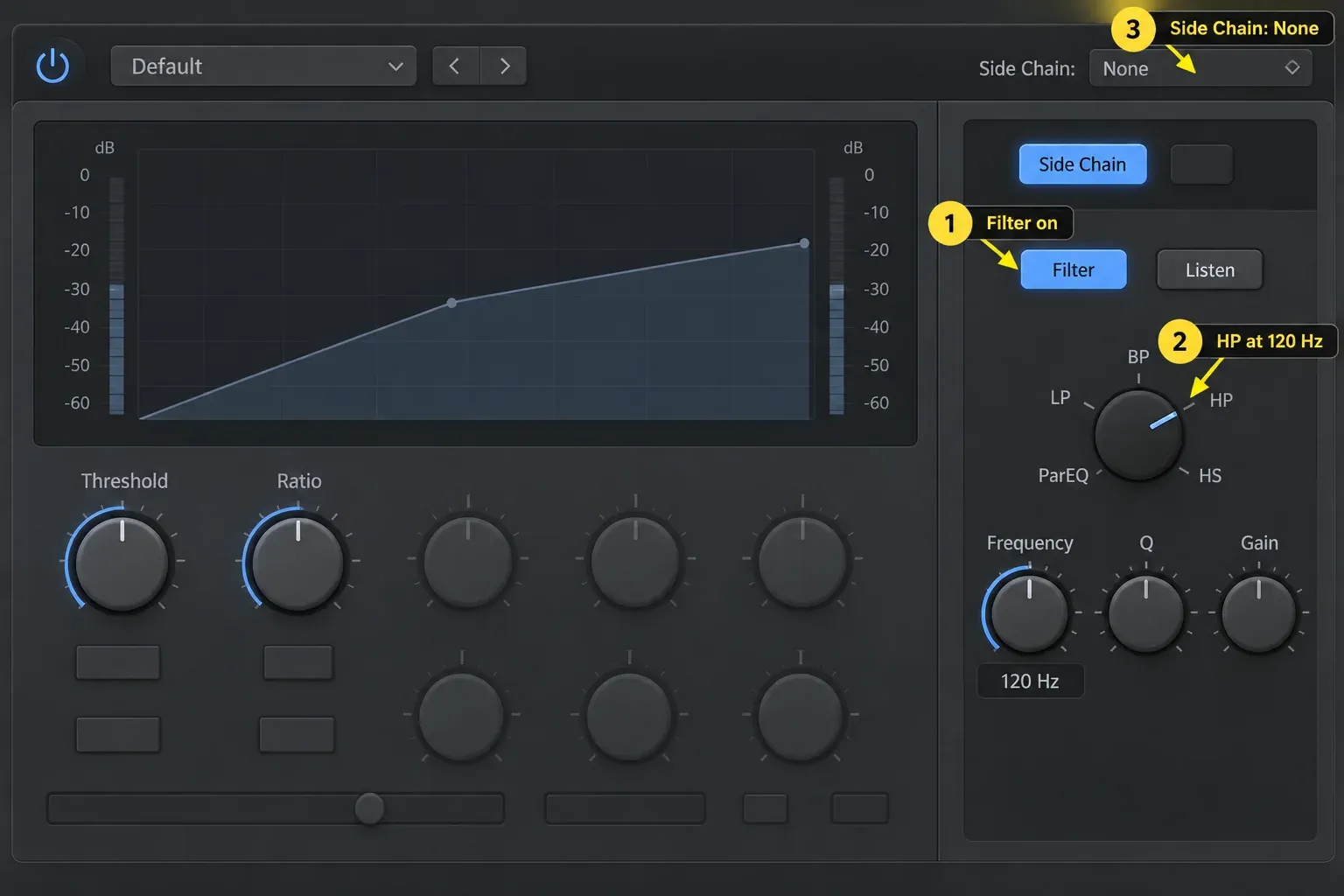Open the Default preset dropdown
This screenshot has height=896, width=1344.
[x=263, y=66]
